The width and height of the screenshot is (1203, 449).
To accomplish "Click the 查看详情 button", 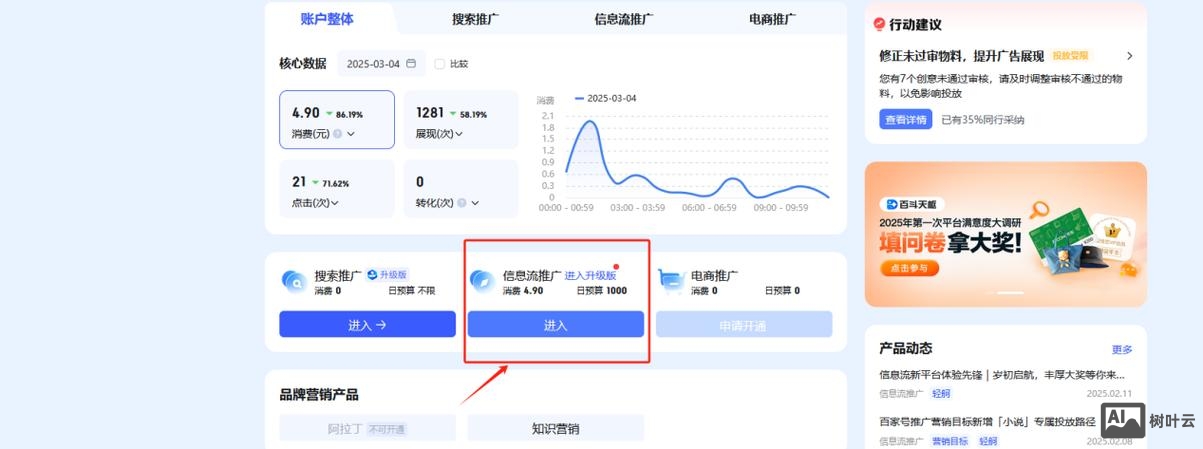I will (906, 119).
